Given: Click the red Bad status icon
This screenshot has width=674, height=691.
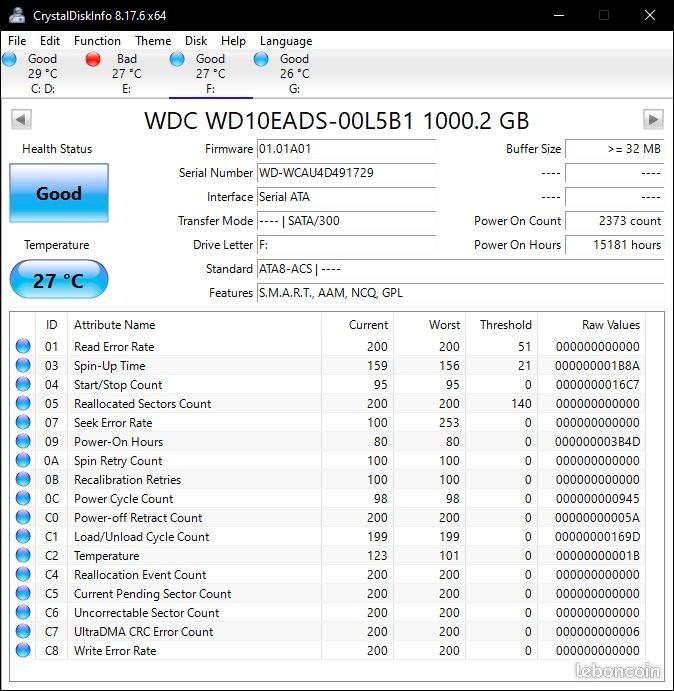Looking at the screenshot, I should click(93, 59).
